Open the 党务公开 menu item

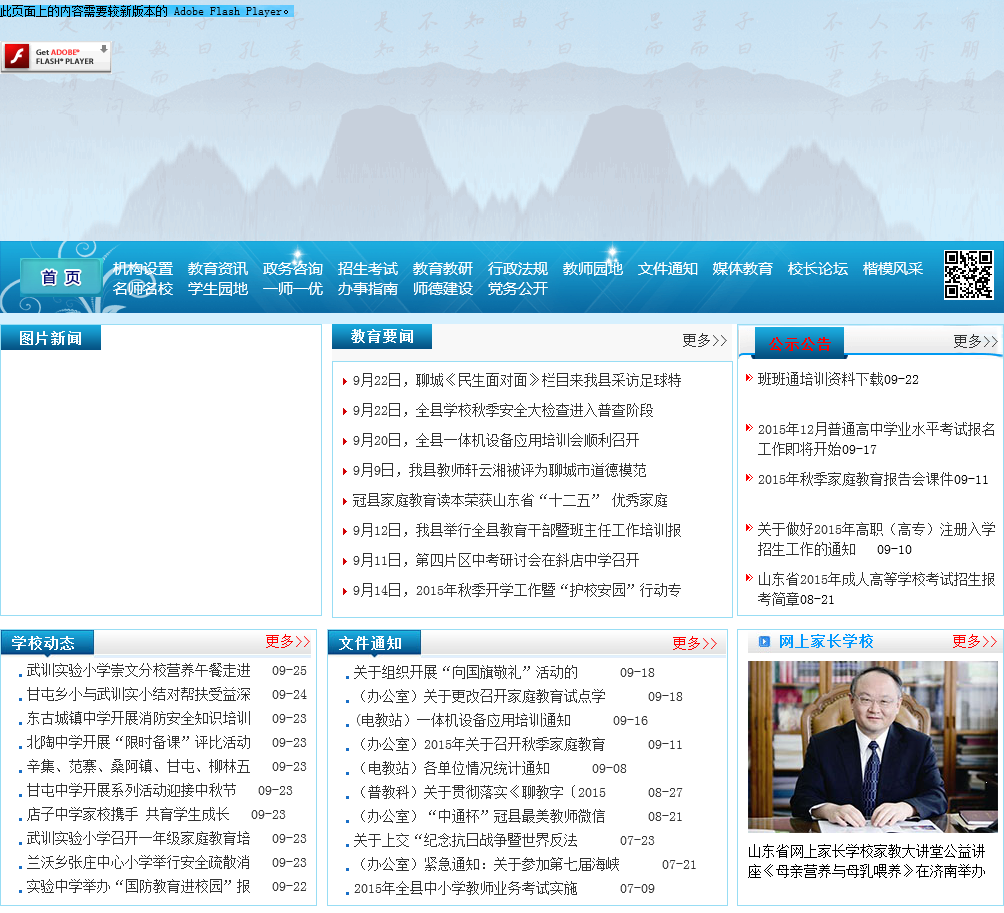pyautogui.click(x=517, y=289)
